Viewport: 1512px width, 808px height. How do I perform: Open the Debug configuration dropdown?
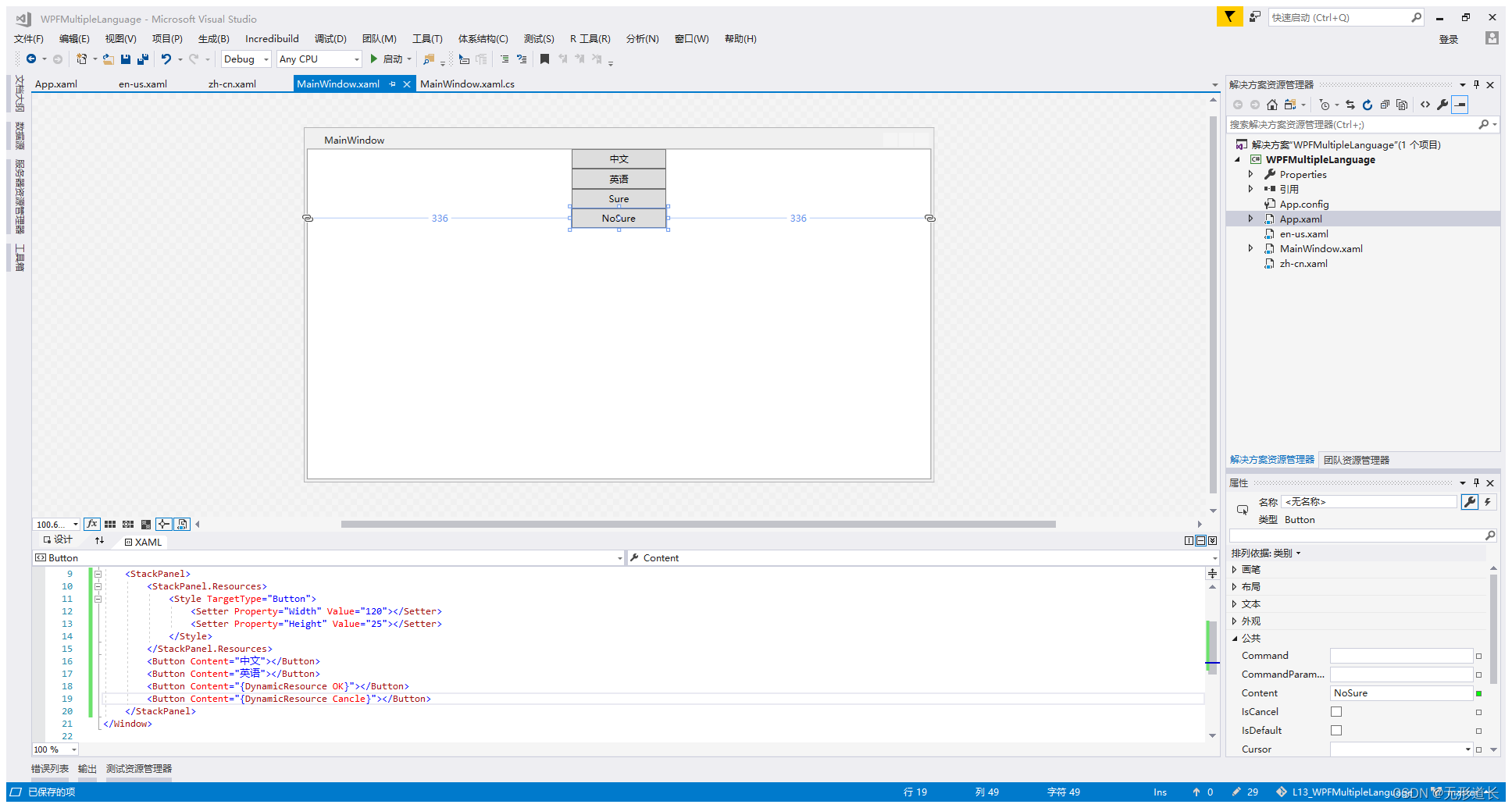(246, 59)
